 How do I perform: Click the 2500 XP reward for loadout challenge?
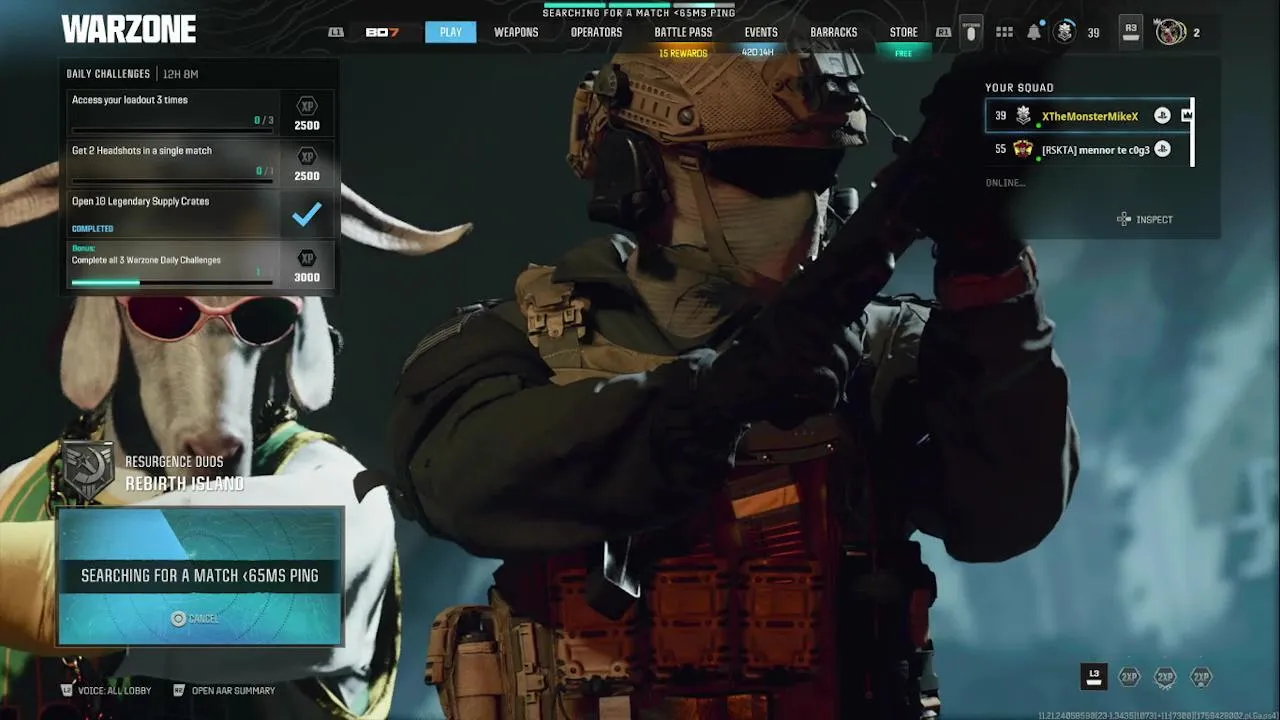(x=307, y=114)
